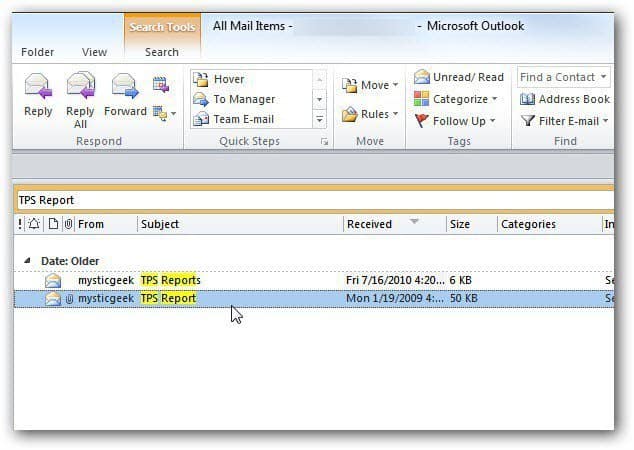Click the Quick Steps scroll down arrow
Image resolution: width=634 pixels, height=450 pixels.
(319, 99)
